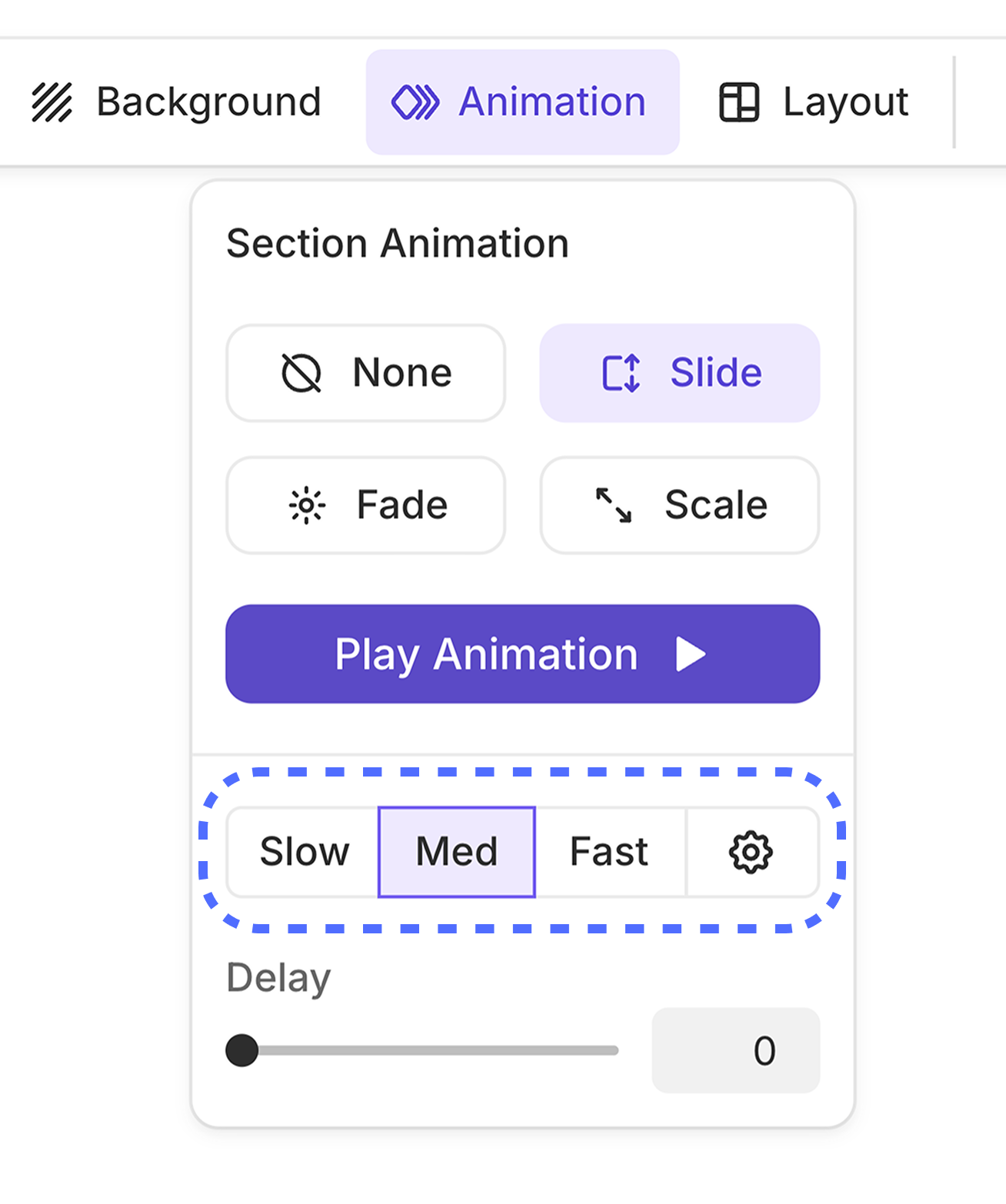This screenshot has height=1204, width=1006.
Task: Click the double-chevron Animation icon
Action: (x=415, y=102)
